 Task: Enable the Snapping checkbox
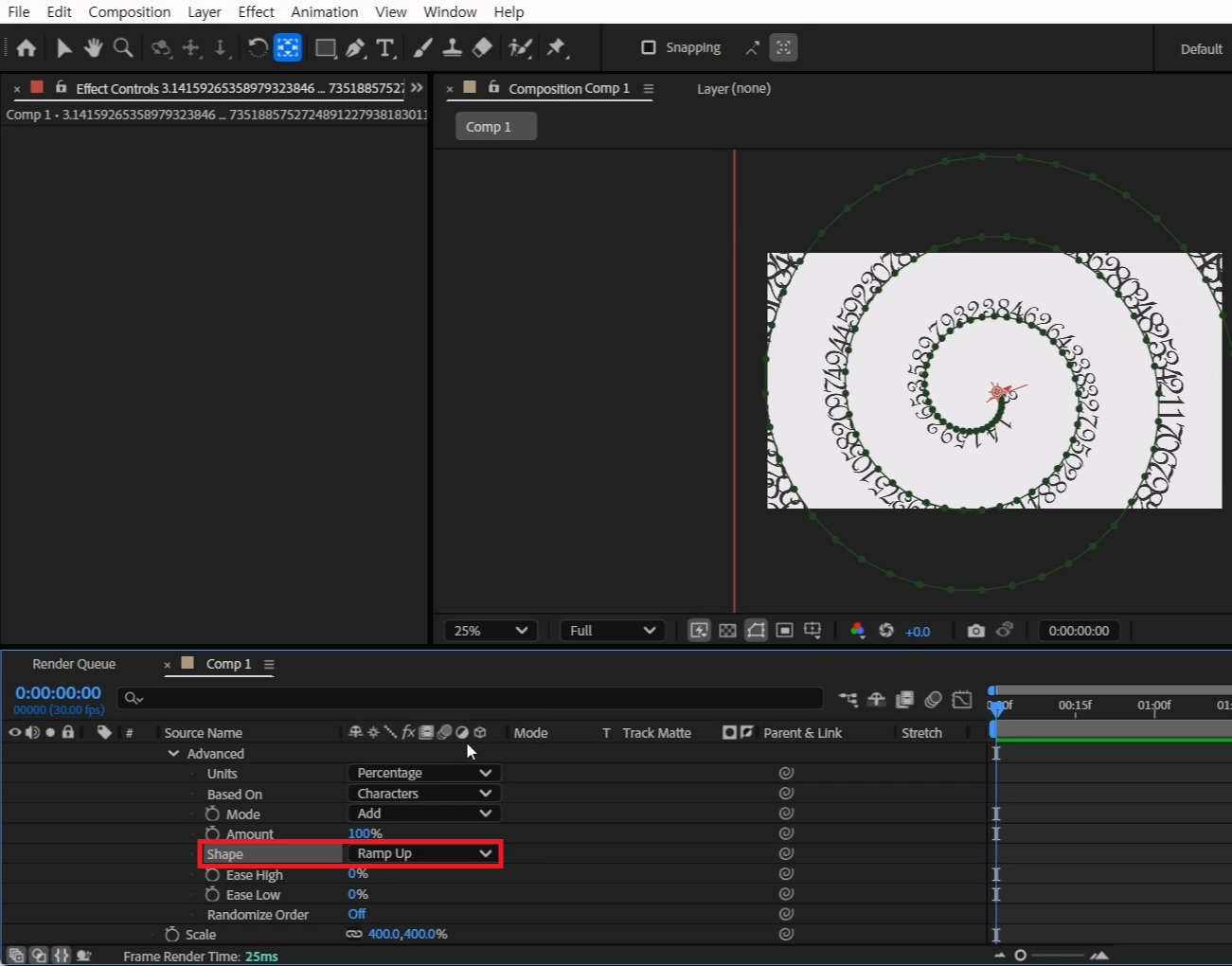click(649, 47)
